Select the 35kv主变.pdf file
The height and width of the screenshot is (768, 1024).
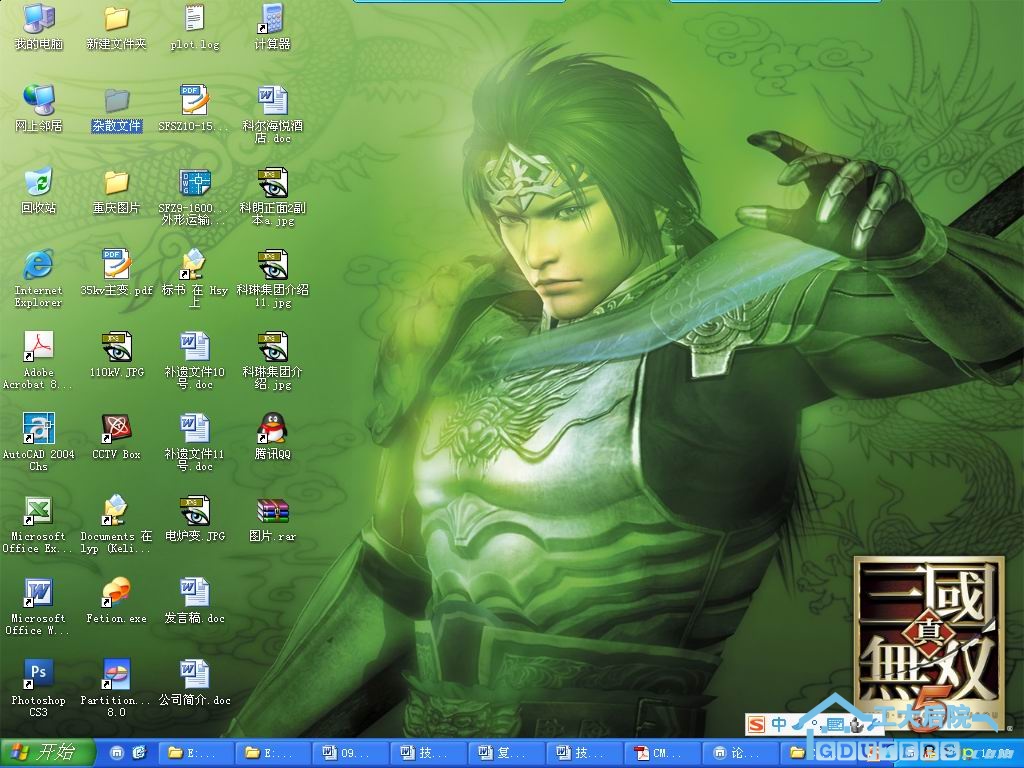(117, 265)
